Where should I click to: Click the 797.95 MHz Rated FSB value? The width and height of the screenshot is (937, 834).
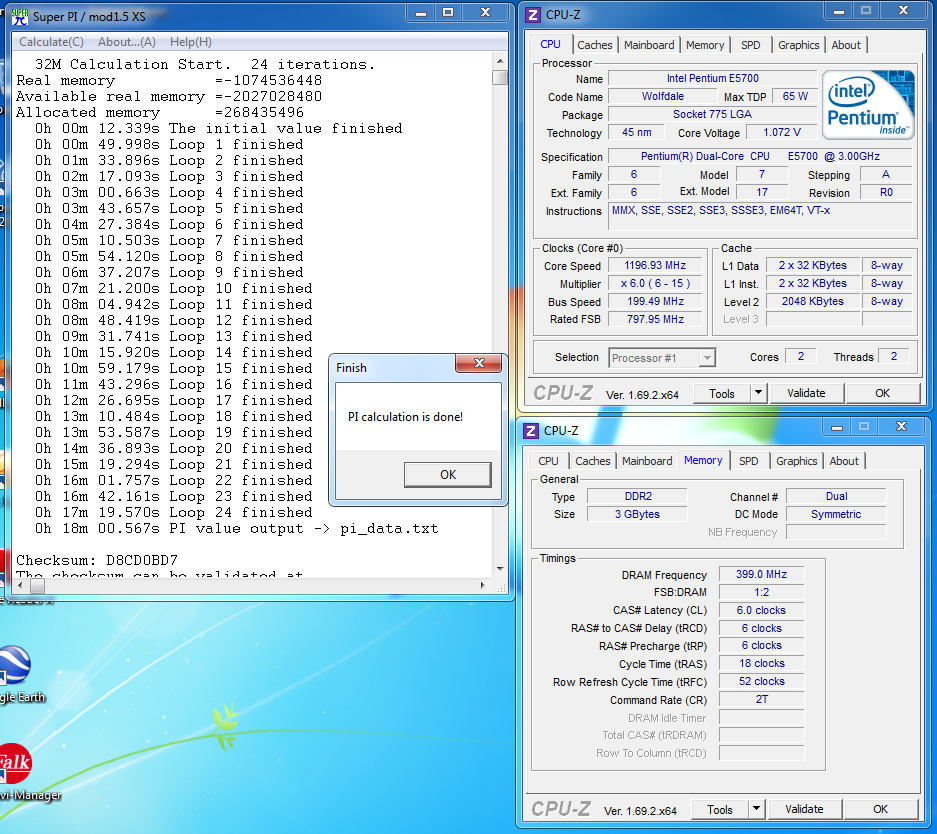coord(655,319)
